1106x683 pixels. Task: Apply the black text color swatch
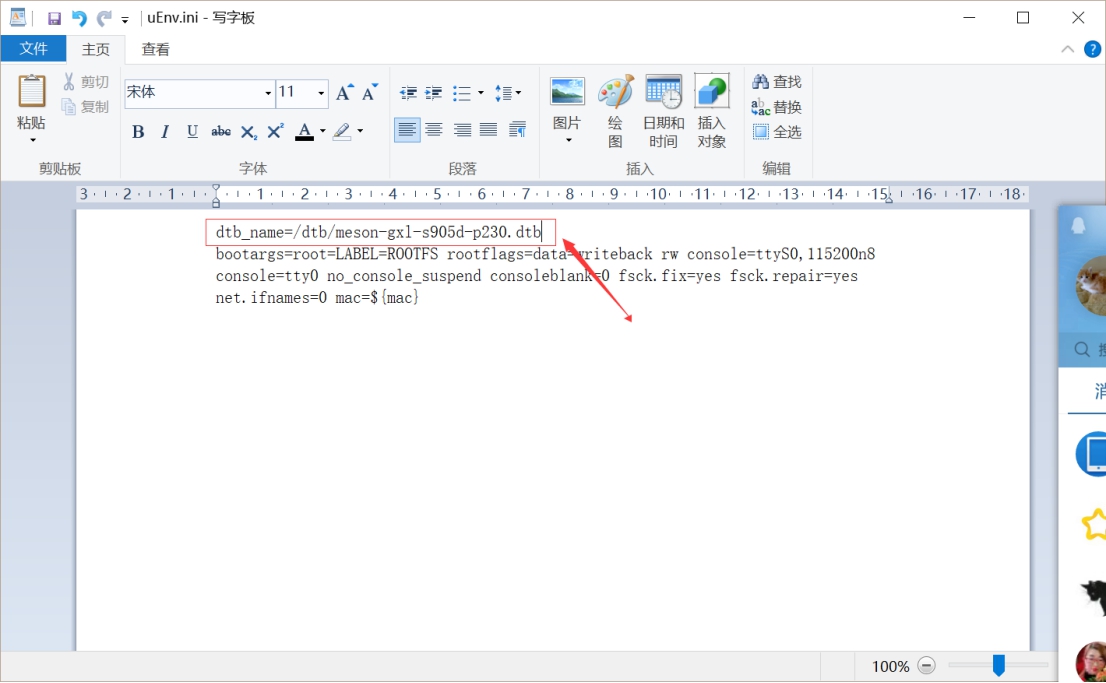coord(304,131)
